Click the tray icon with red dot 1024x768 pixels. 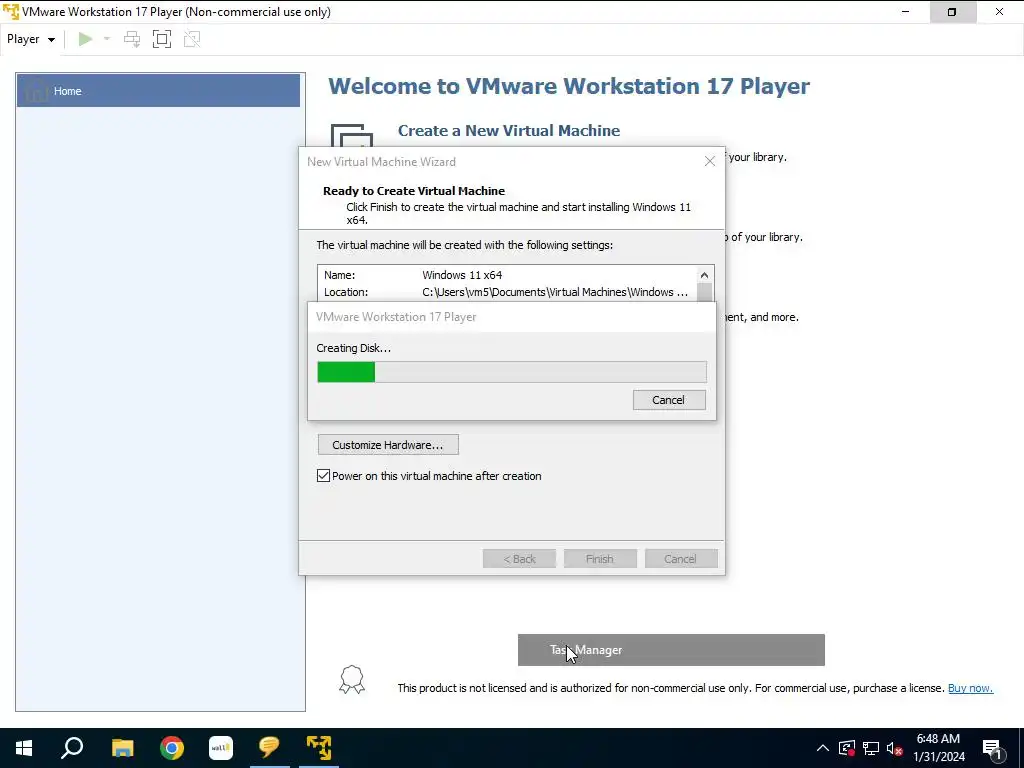[847, 748]
